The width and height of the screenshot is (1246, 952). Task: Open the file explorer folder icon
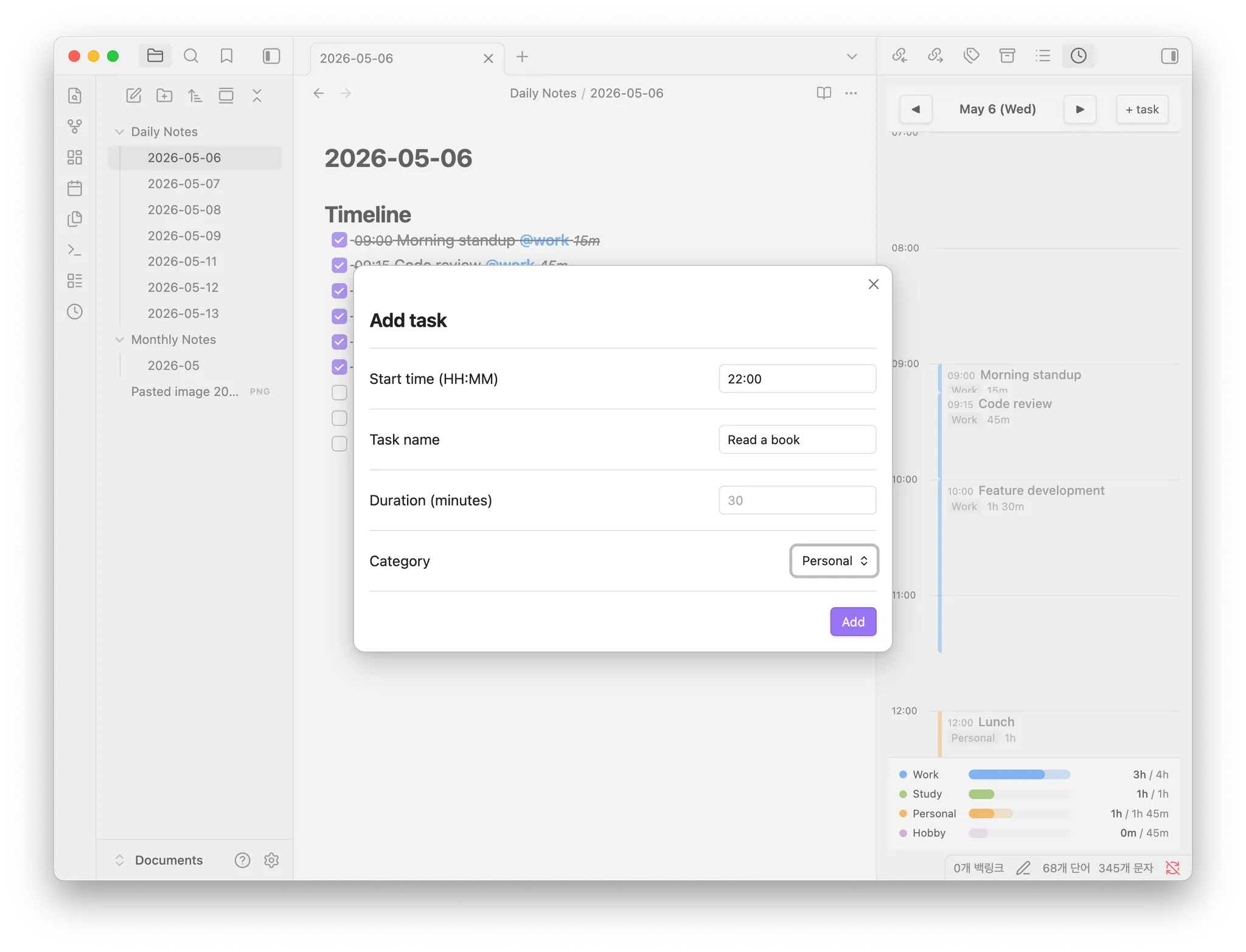[x=155, y=56]
